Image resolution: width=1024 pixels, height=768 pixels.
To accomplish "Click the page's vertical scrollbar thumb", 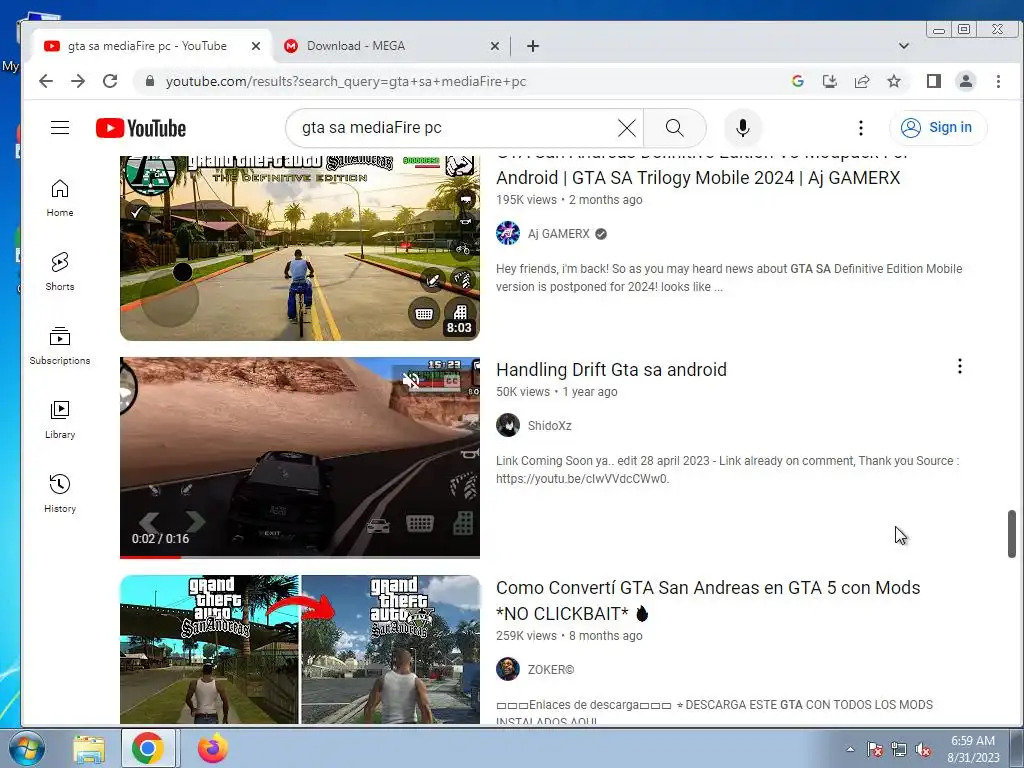I will point(1012,534).
